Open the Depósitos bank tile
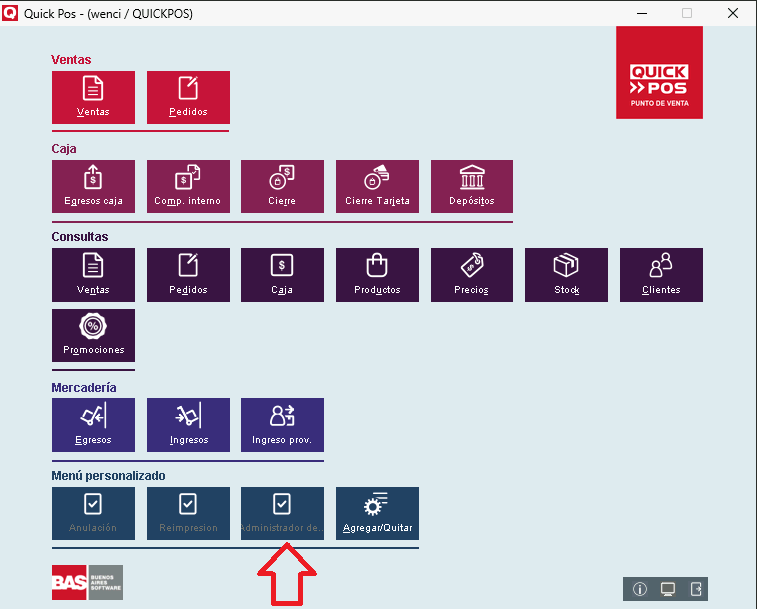This screenshot has height=609, width=757. point(471,186)
